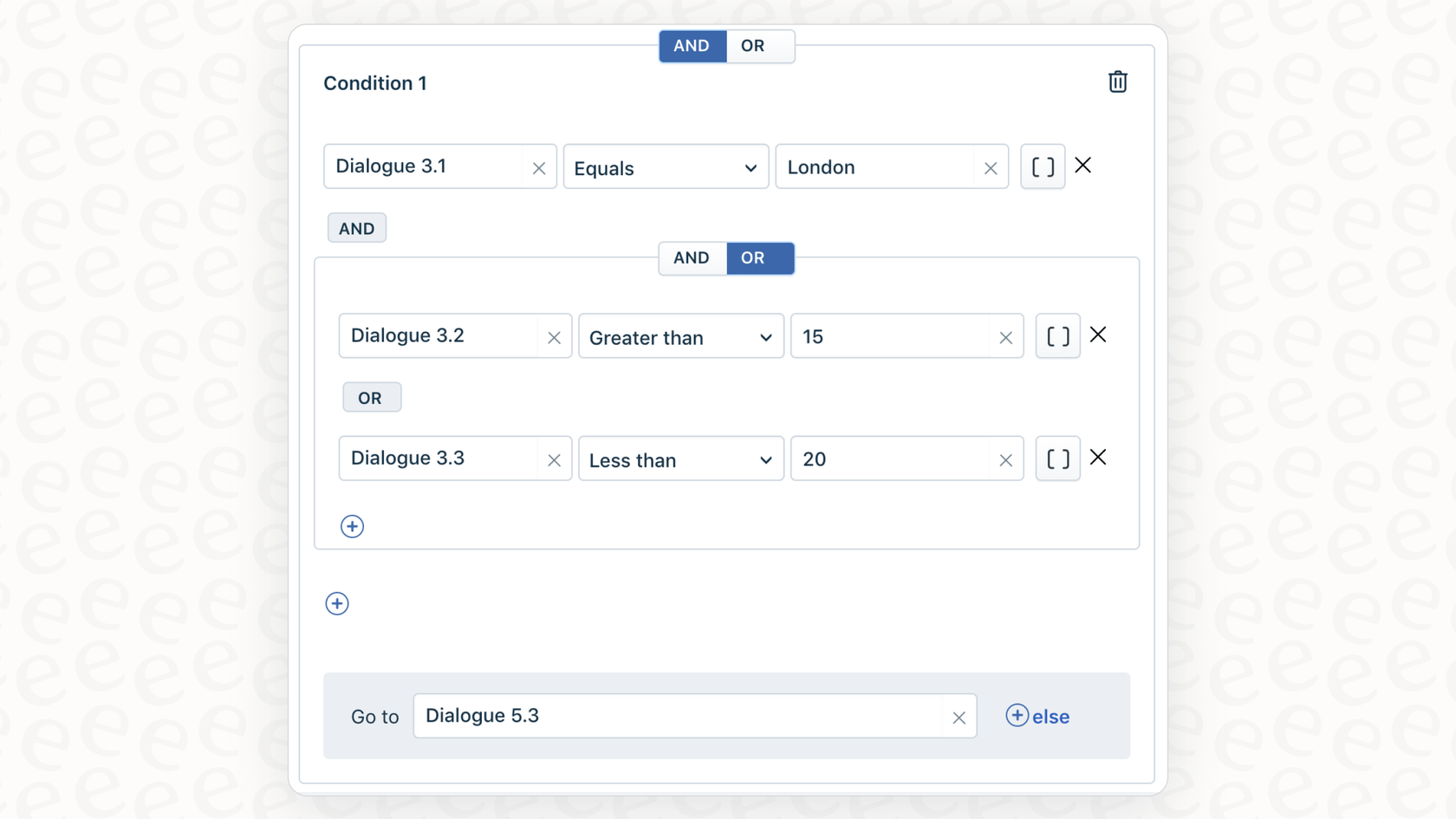Screen dimensions: 1456x819
Task: Remove the Dialogue 3.2 rule with its X
Action: coord(1098,334)
